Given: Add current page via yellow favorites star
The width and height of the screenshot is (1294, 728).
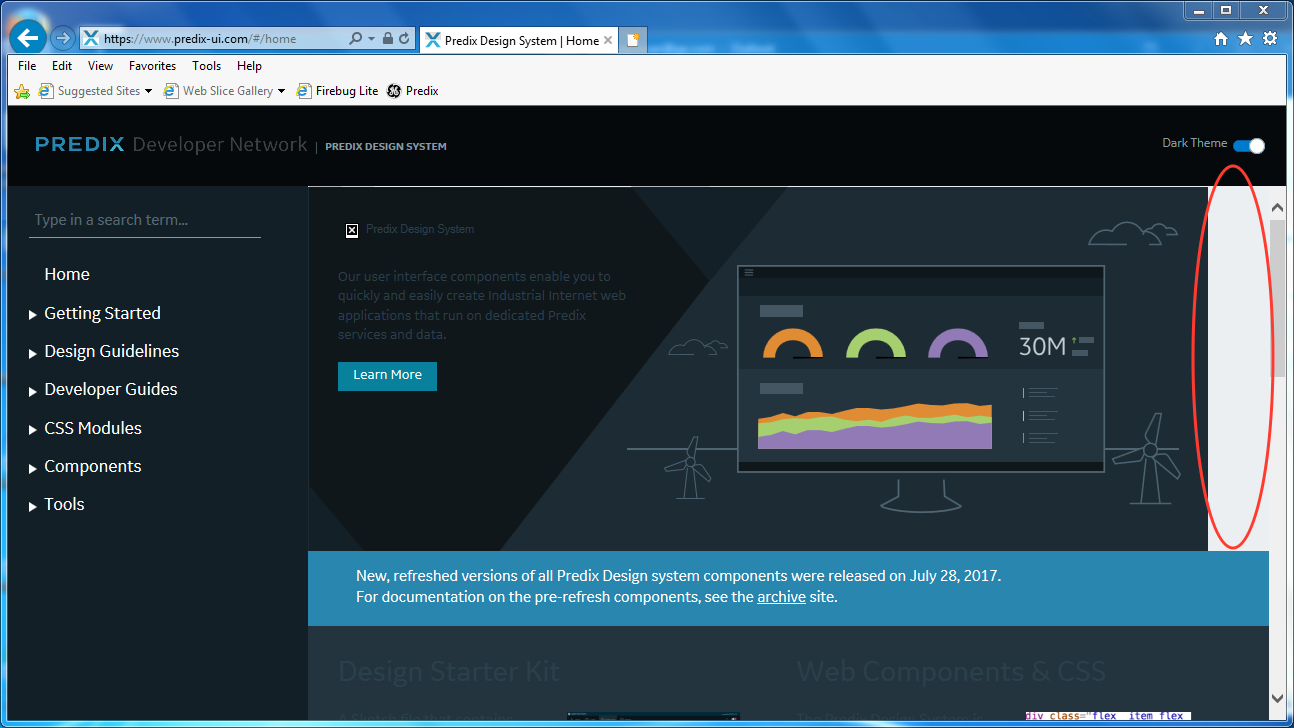Looking at the screenshot, I should (21, 90).
